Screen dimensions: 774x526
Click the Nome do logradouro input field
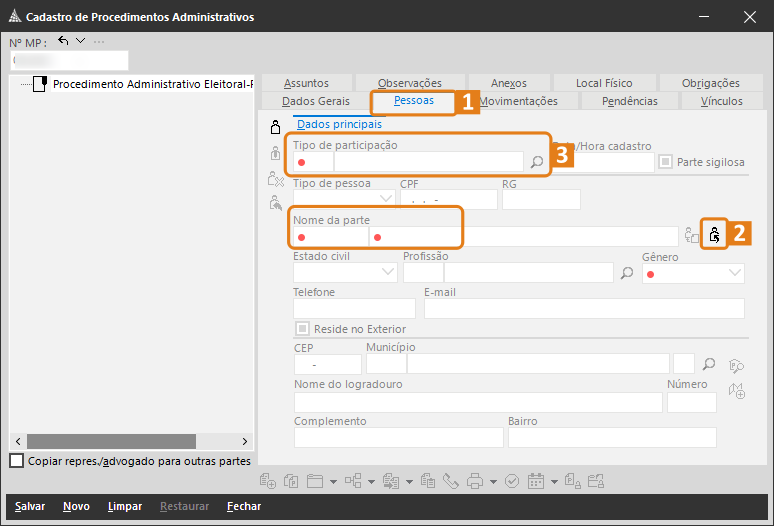click(x=478, y=403)
